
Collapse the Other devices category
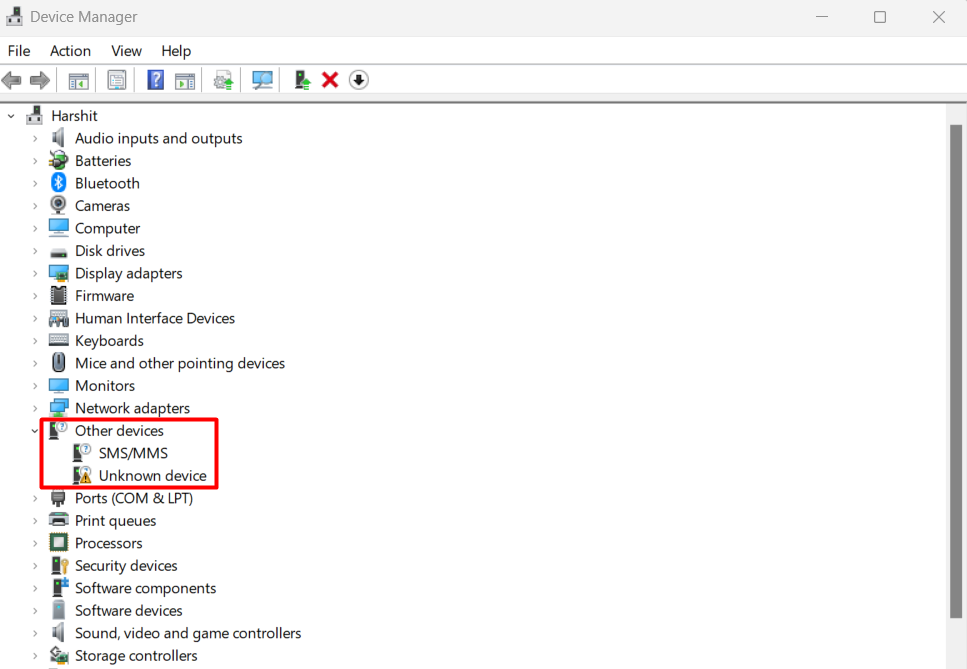coord(35,431)
